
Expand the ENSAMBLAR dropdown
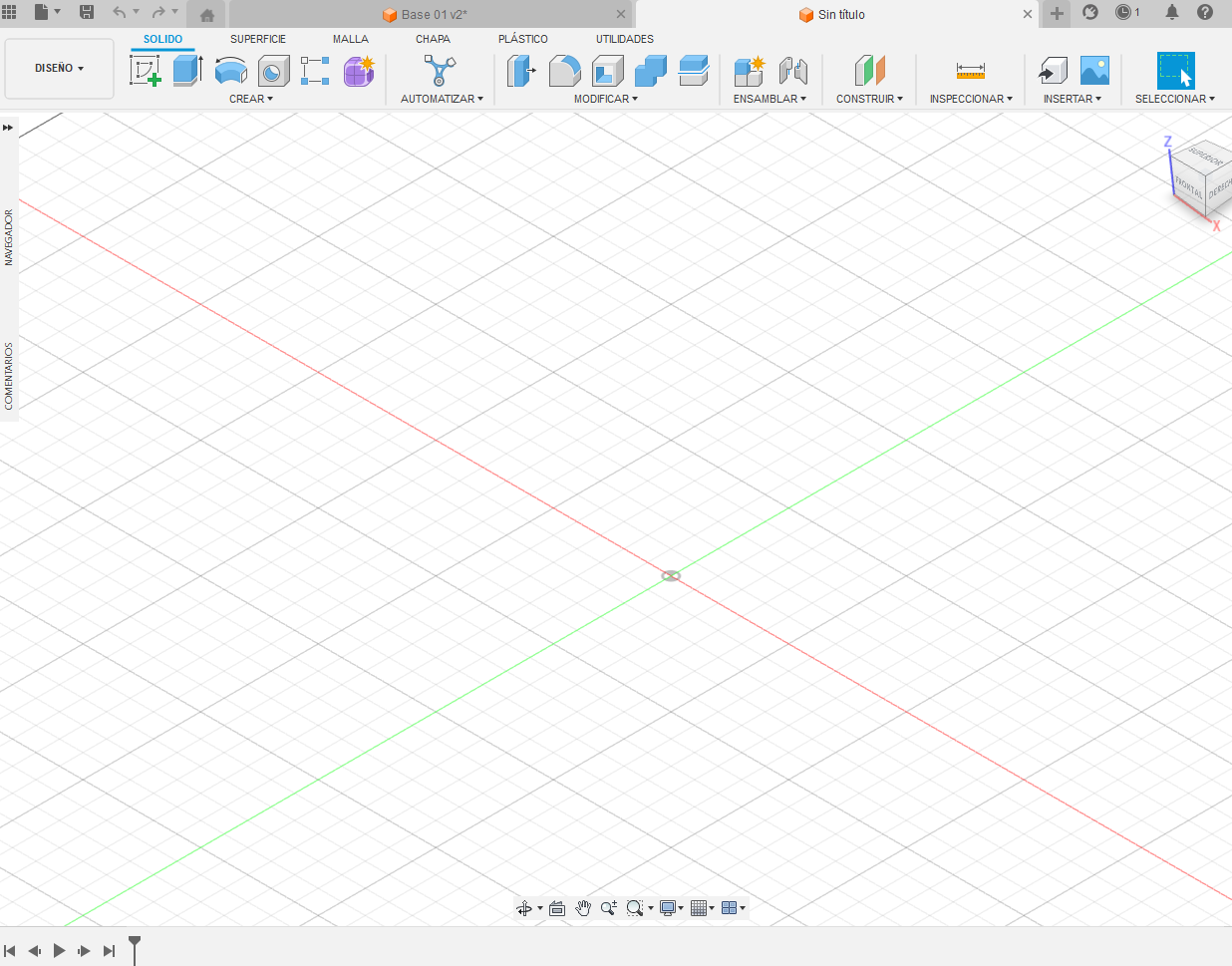(x=770, y=99)
